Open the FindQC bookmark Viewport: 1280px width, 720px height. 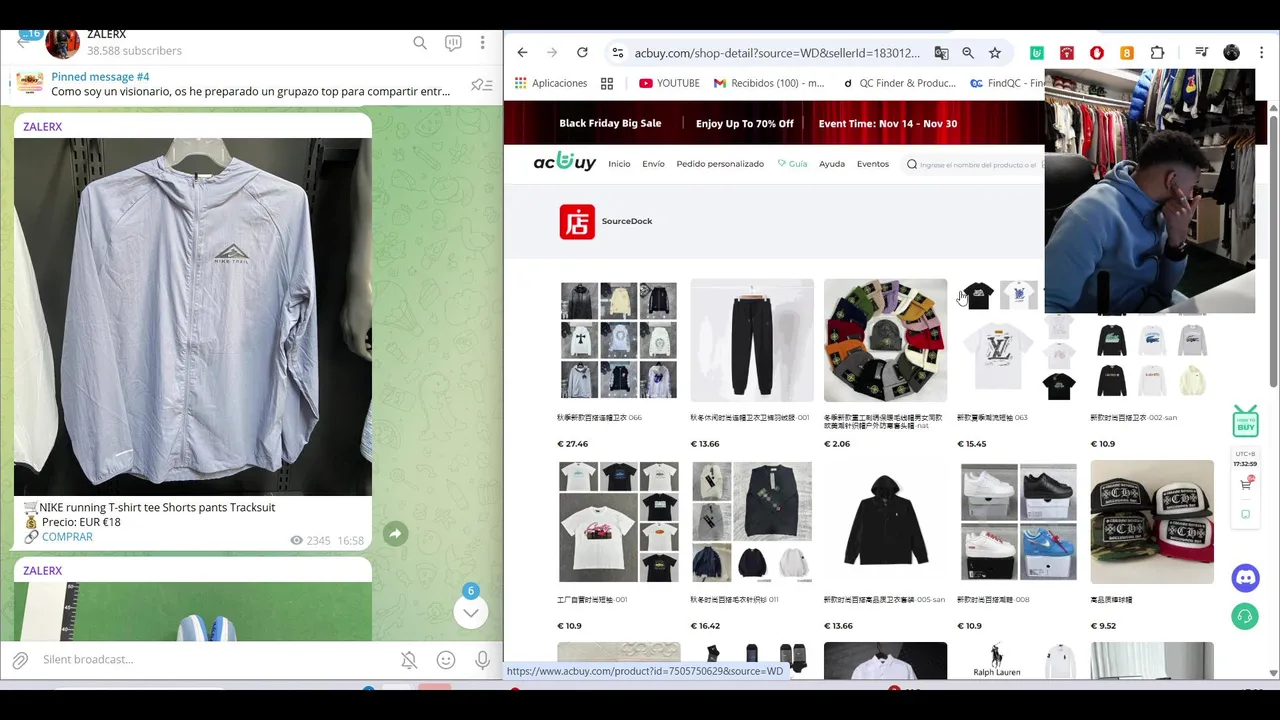(x=1007, y=83)
